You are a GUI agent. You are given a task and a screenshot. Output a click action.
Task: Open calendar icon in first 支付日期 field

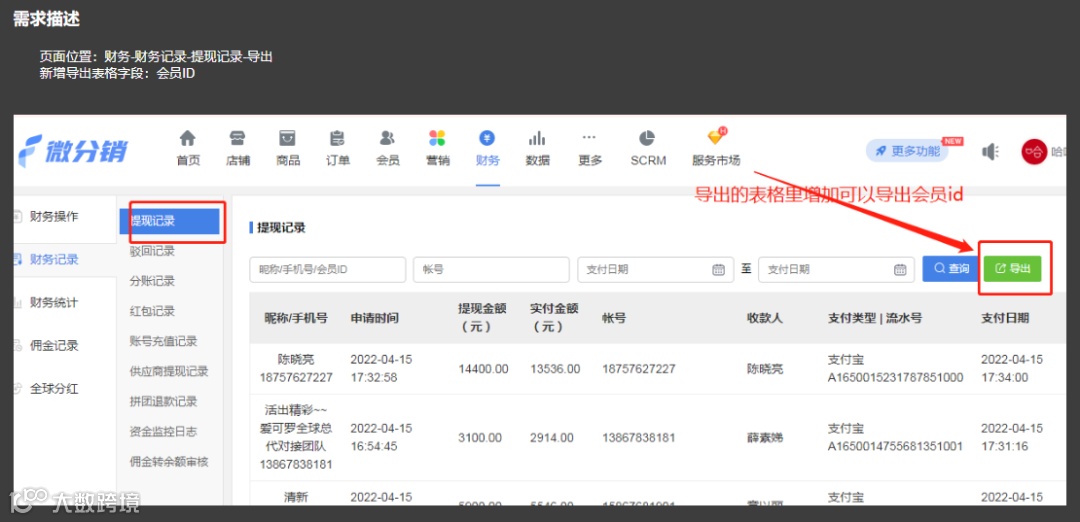pyautogui.click(x=718, y=270)
